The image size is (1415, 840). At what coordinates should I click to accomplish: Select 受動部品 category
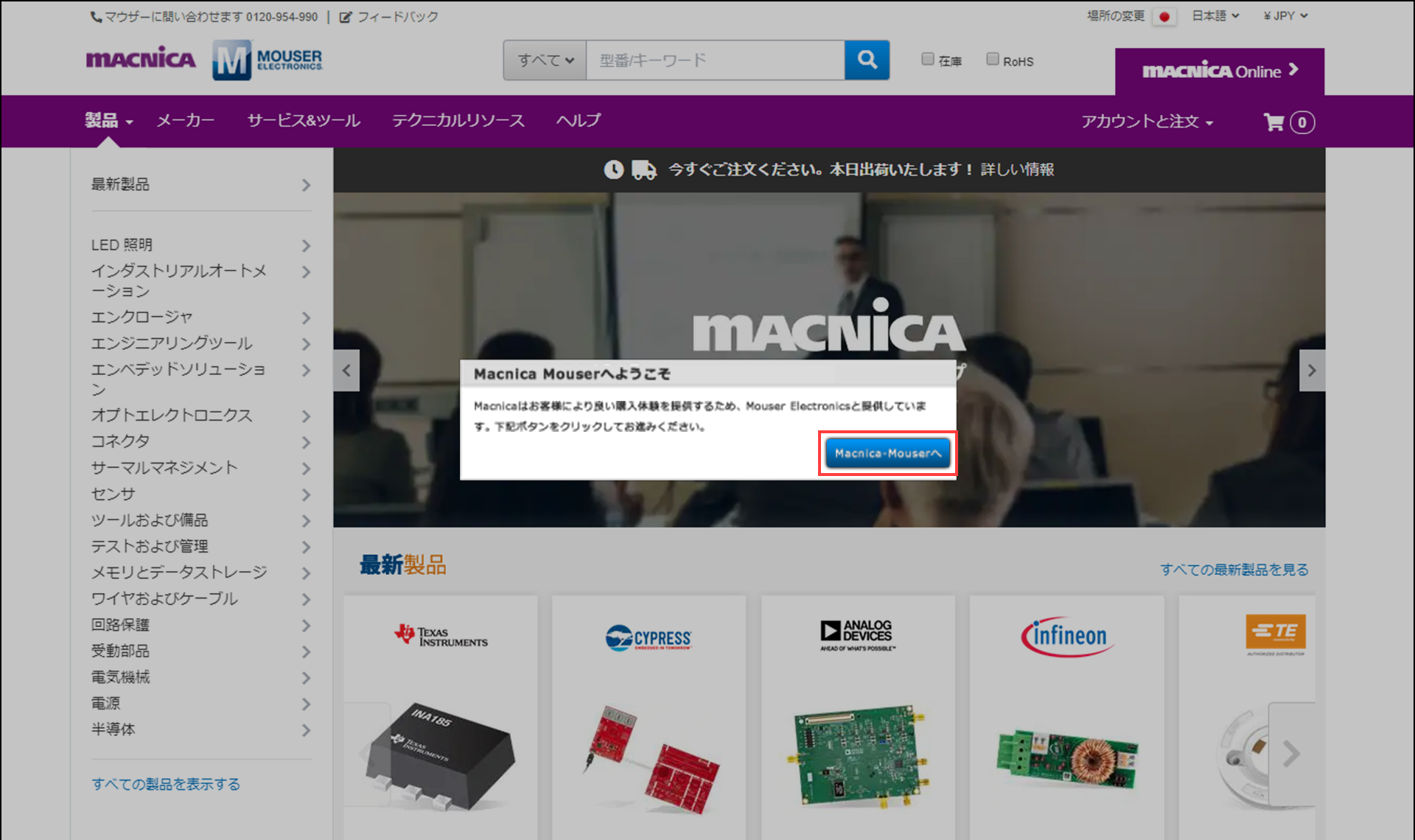pos(120,651)
